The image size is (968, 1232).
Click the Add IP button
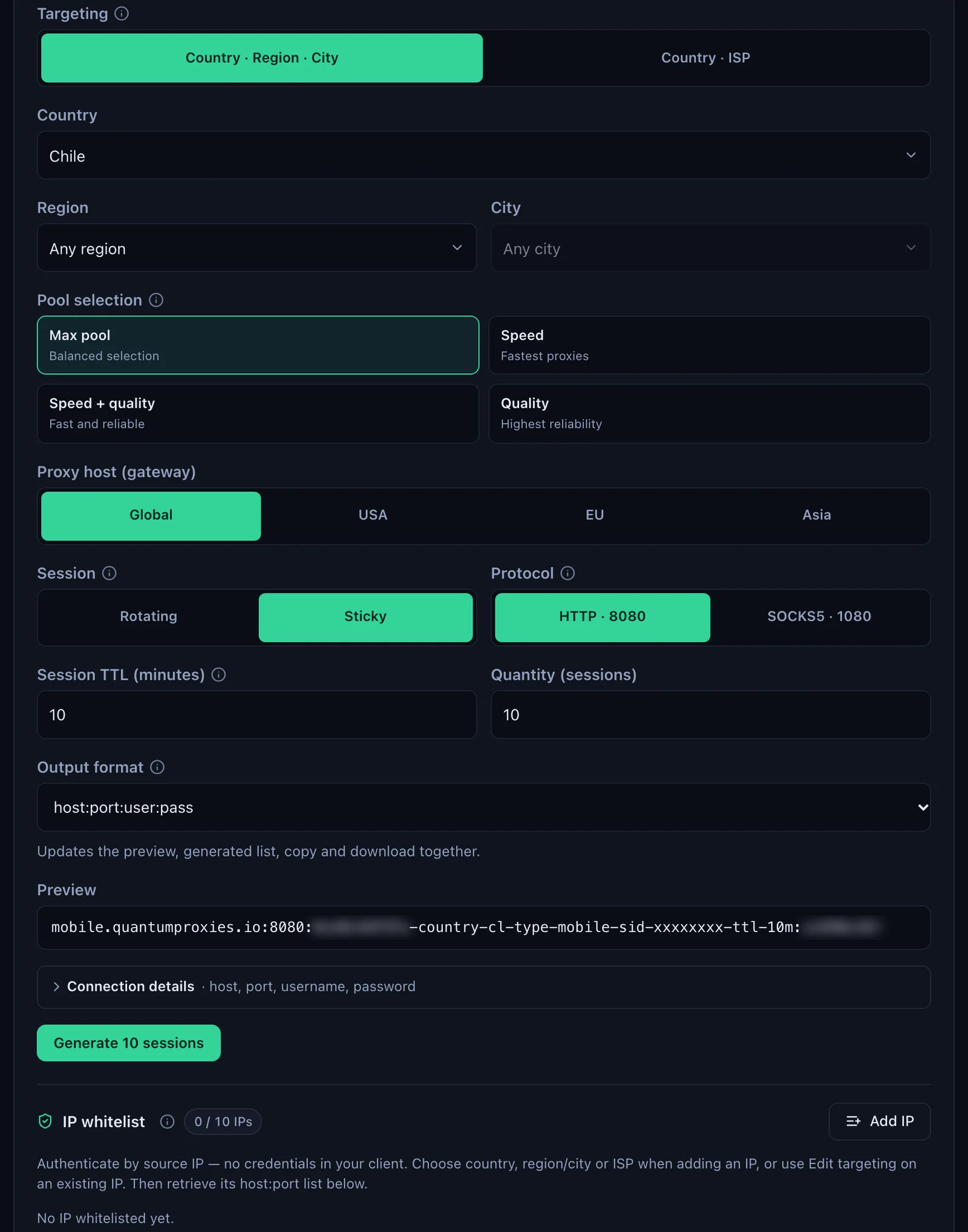click(x=879, y=1121)
